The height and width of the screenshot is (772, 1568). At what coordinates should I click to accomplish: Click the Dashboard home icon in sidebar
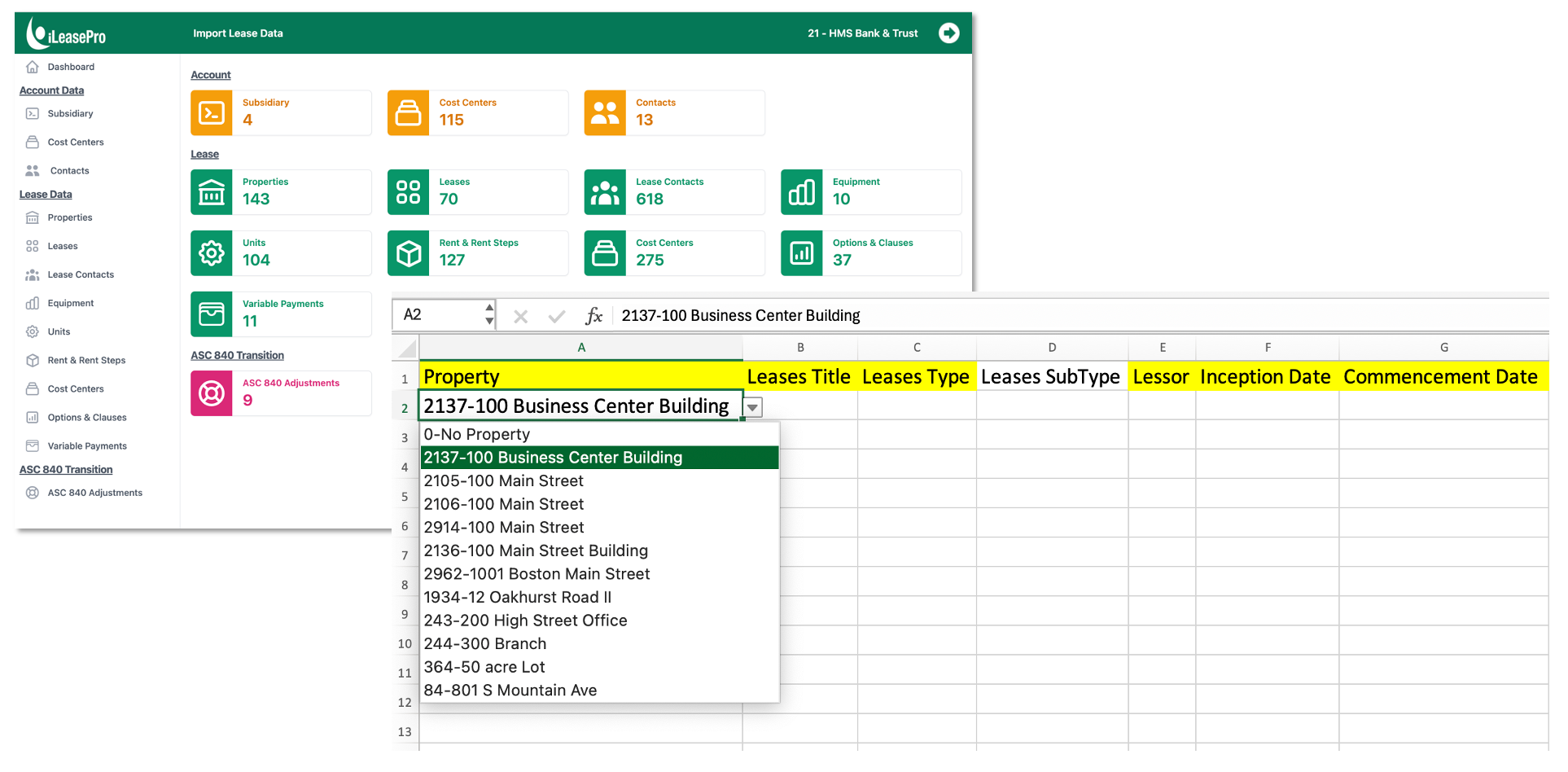[x=33, y=67]
